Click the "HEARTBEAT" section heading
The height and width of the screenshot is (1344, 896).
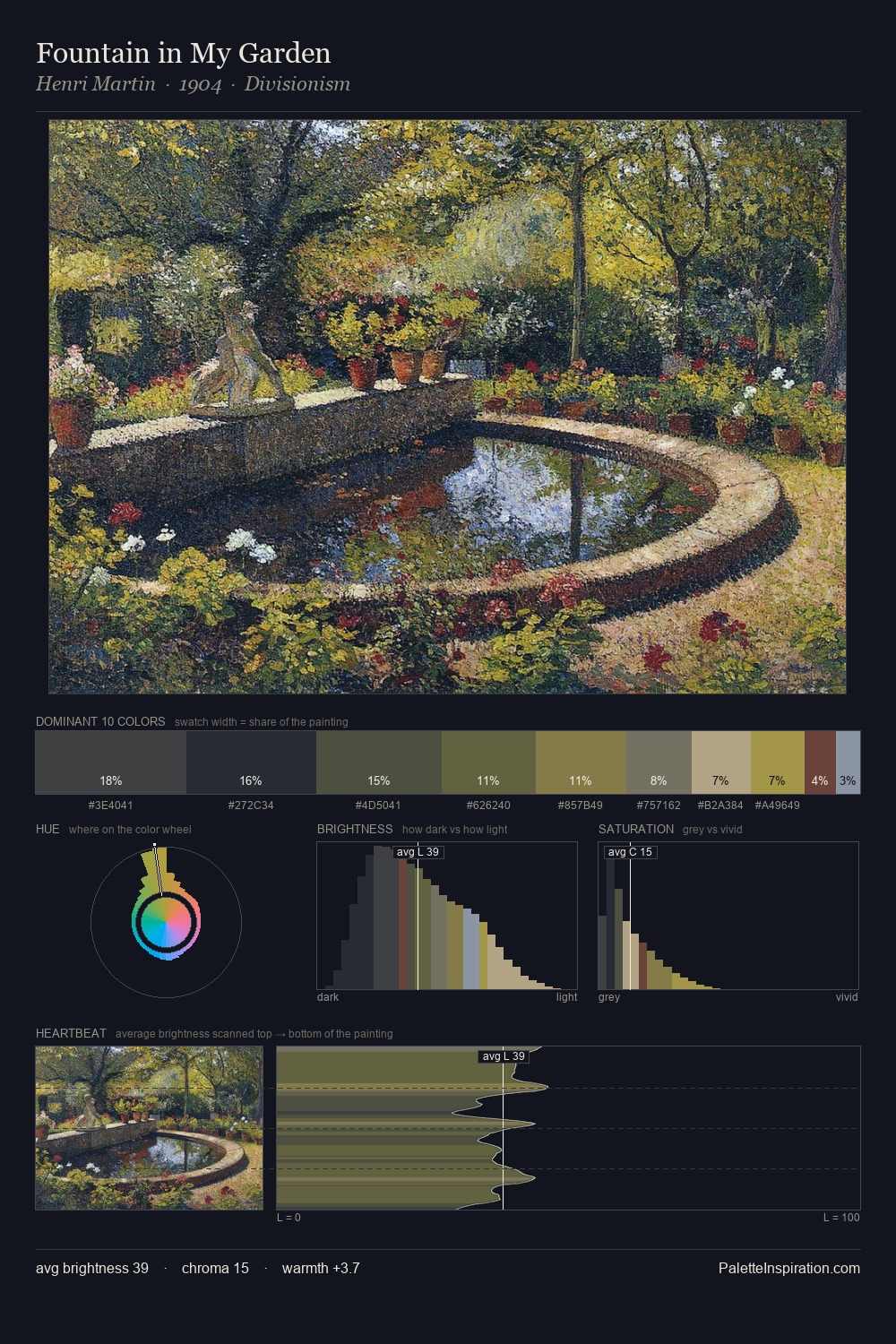click(71, 1033)
